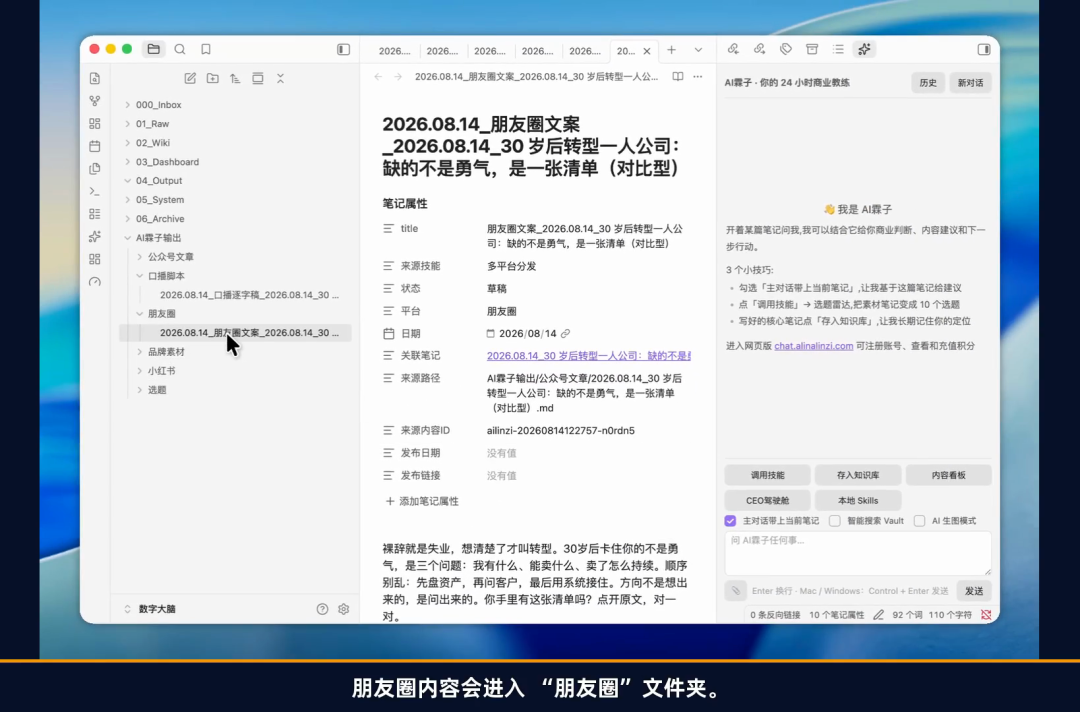Image resolution: width=1080 pixels, height=712 pixels.
Task: Collapse the 04_Output folder
Action: [159, 180]
